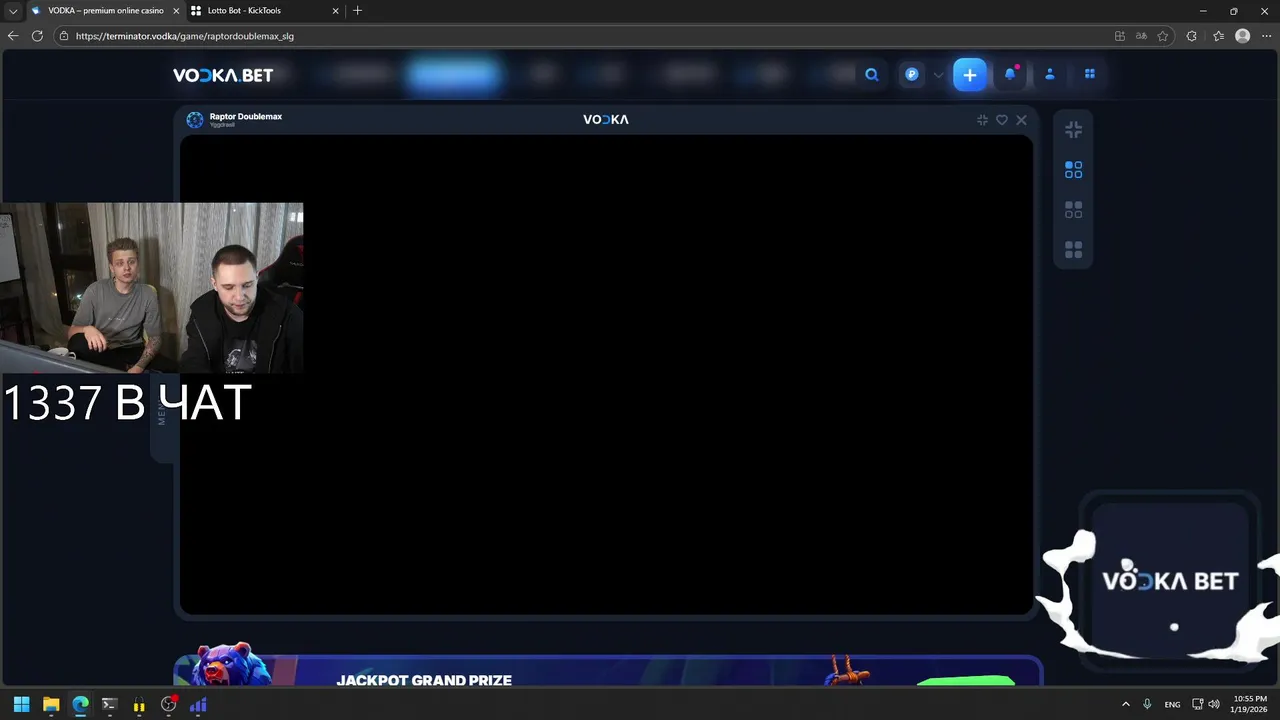This screenshot has height=720, width=1280.
Task: Select single-game layout icon (one filled square)
Action: 1073,170
